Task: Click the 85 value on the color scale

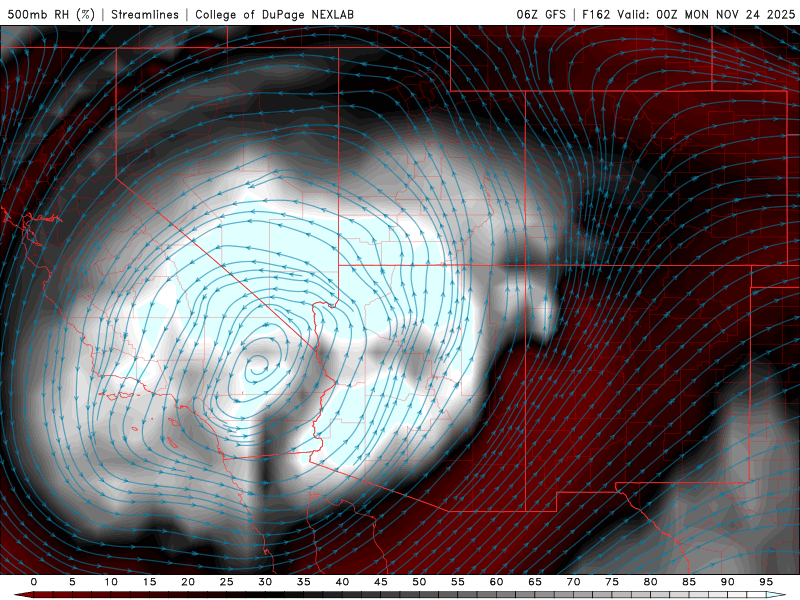Action: pos(689,582)
